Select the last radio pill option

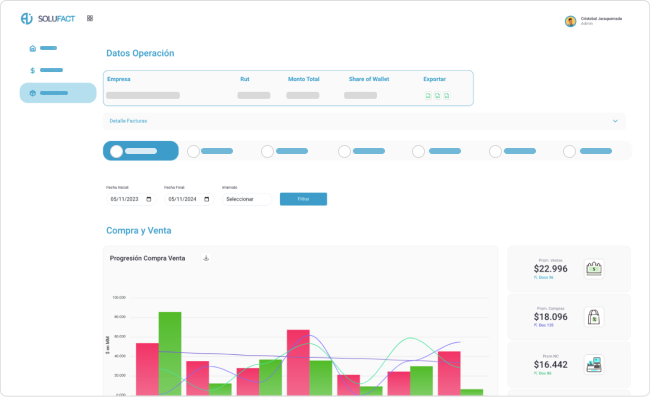[x=587, y=151]
